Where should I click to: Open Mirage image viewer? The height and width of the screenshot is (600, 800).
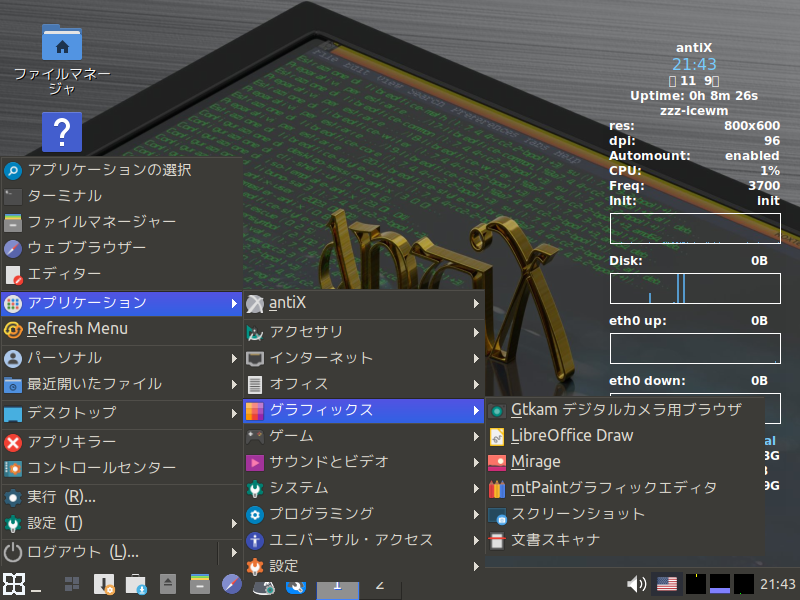click(x=624, y=462)
